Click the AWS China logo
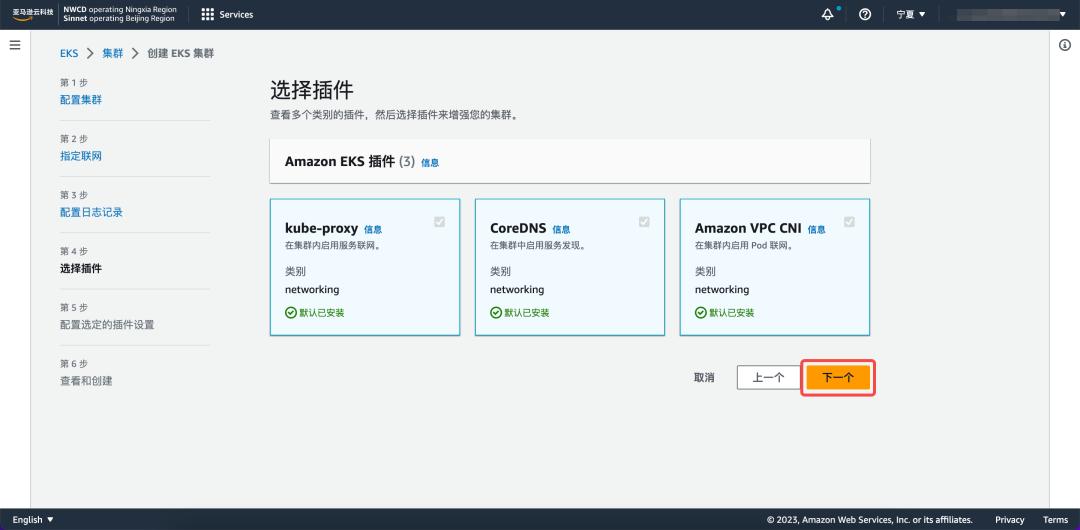This screenshot has width=1080, height=530. [33, 14]
